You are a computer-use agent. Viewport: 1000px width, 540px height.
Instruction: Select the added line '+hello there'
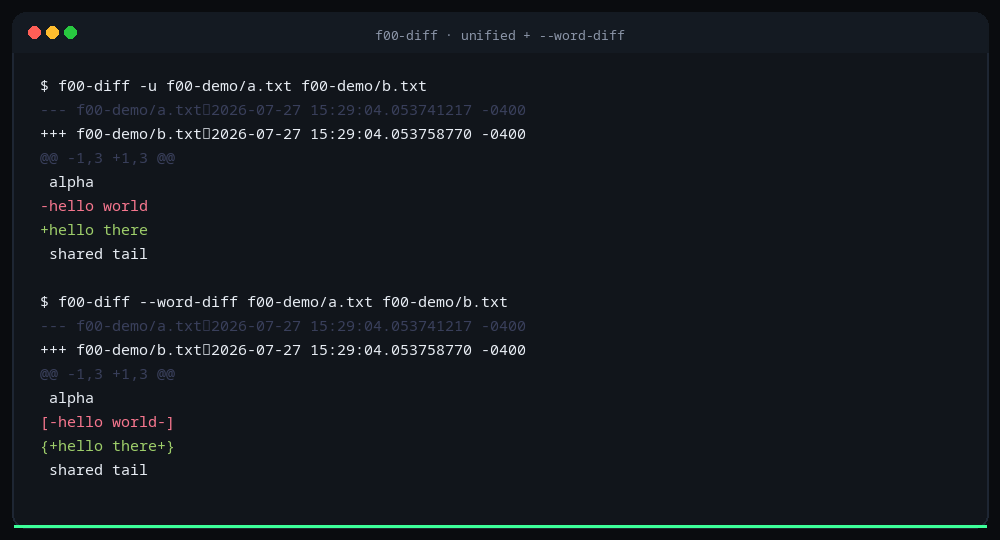point(94,230)
